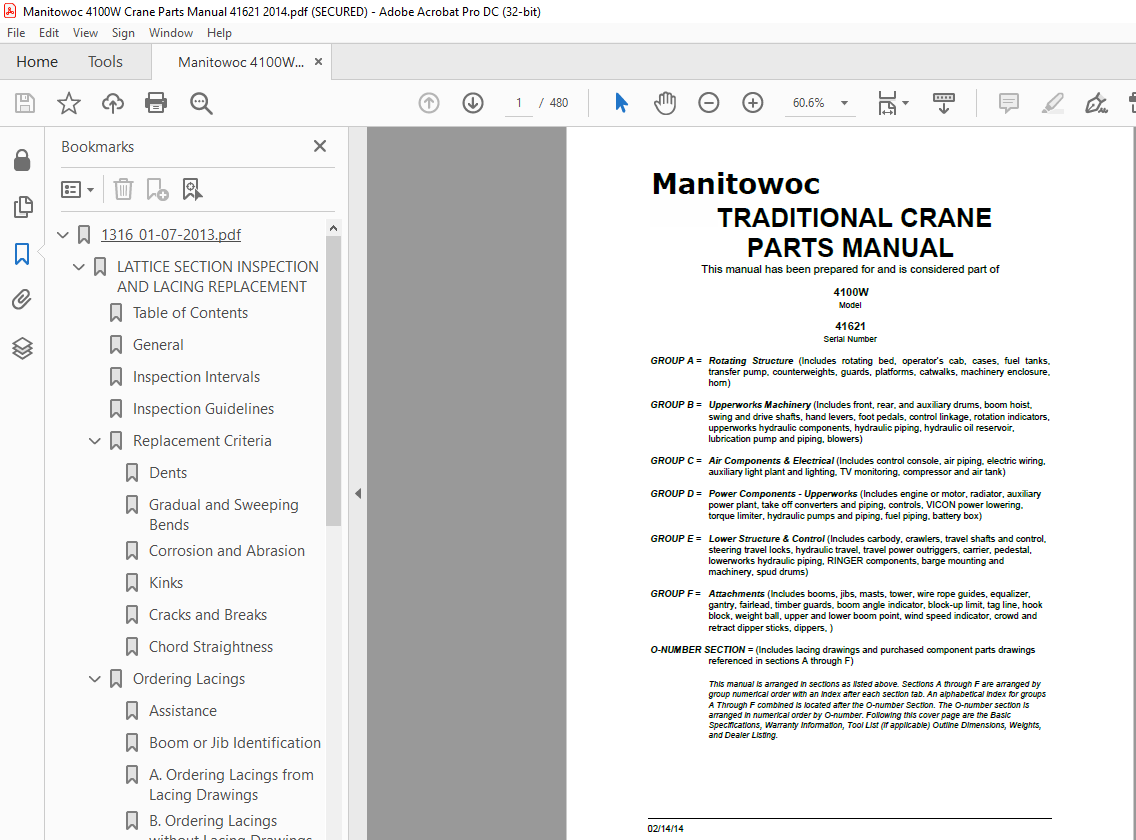This screenshot has height=840, width=1136.
Task: Click the Sign document pen icon
Action: click(1095, 103)
